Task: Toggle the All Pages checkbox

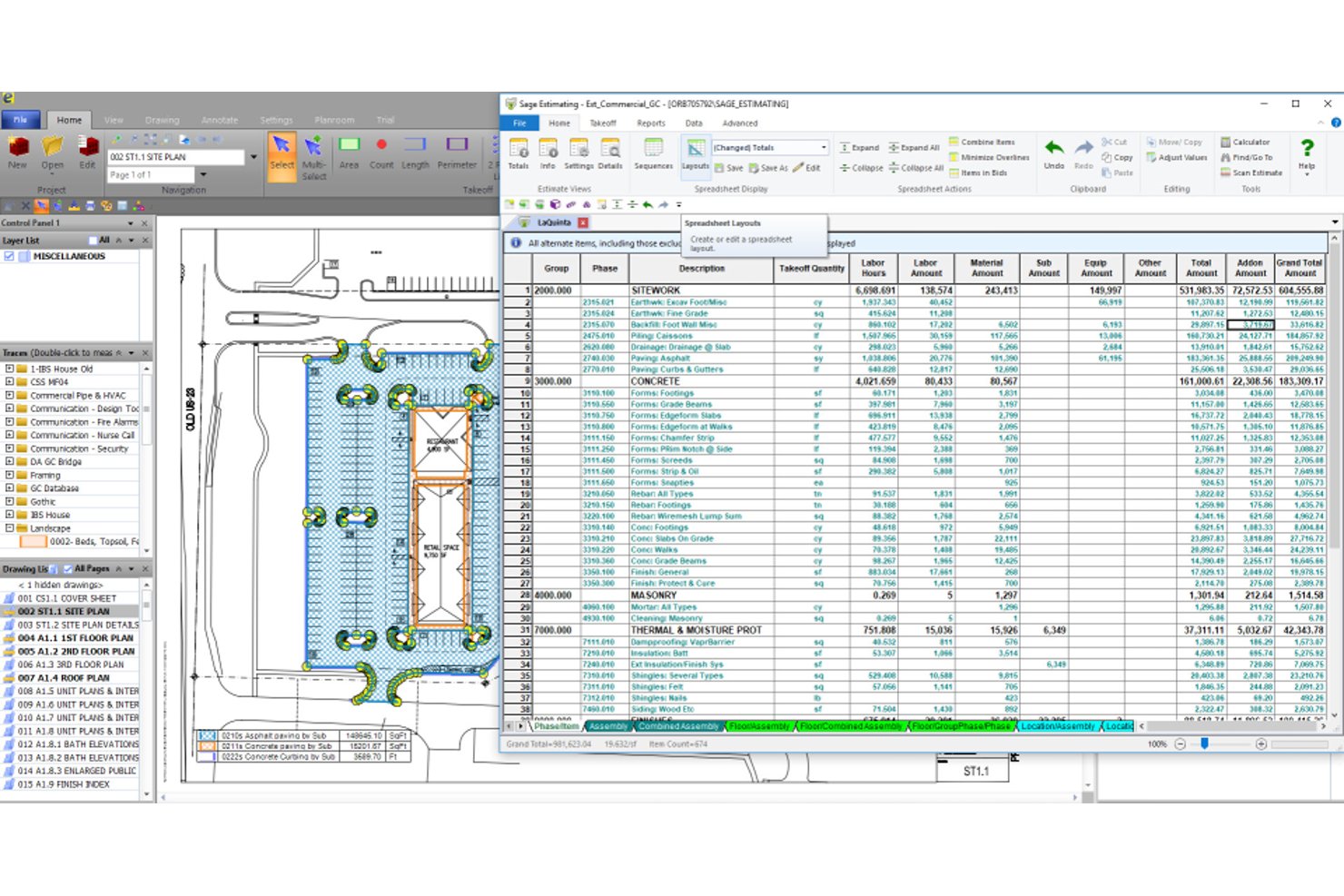Action: [x=66, y=569]
